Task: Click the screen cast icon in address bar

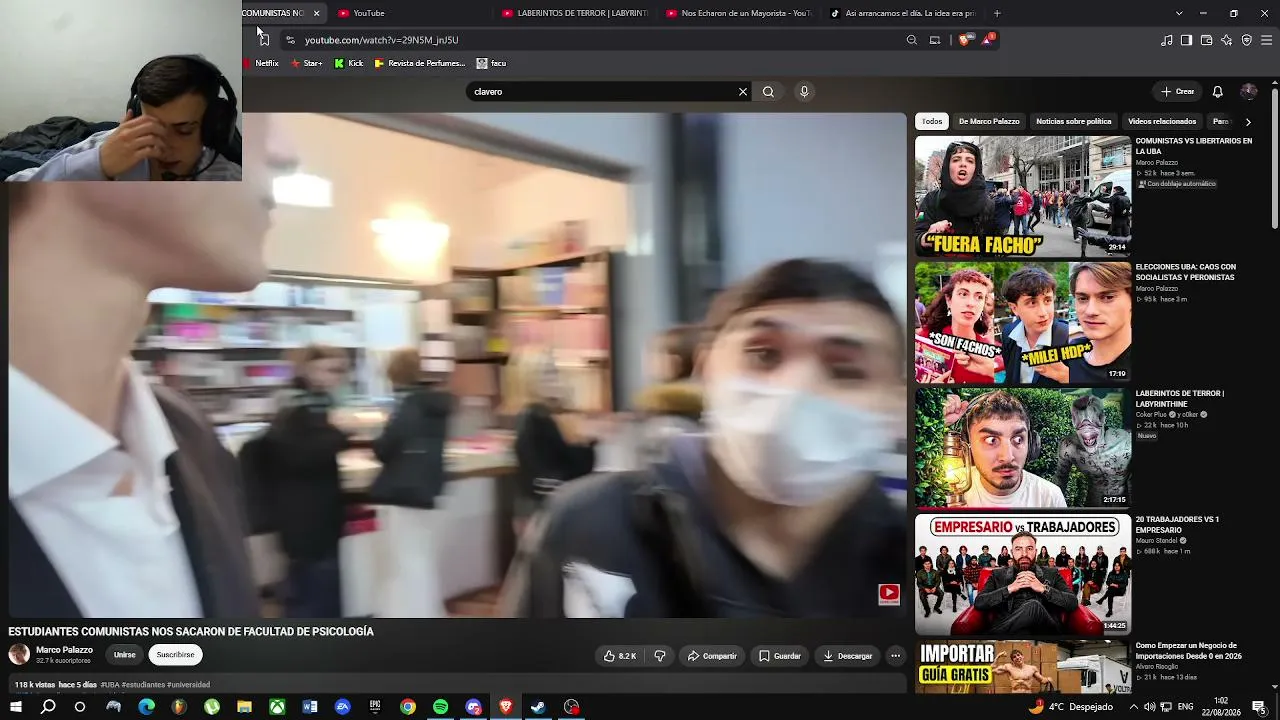Action: [x=935, y=40]
